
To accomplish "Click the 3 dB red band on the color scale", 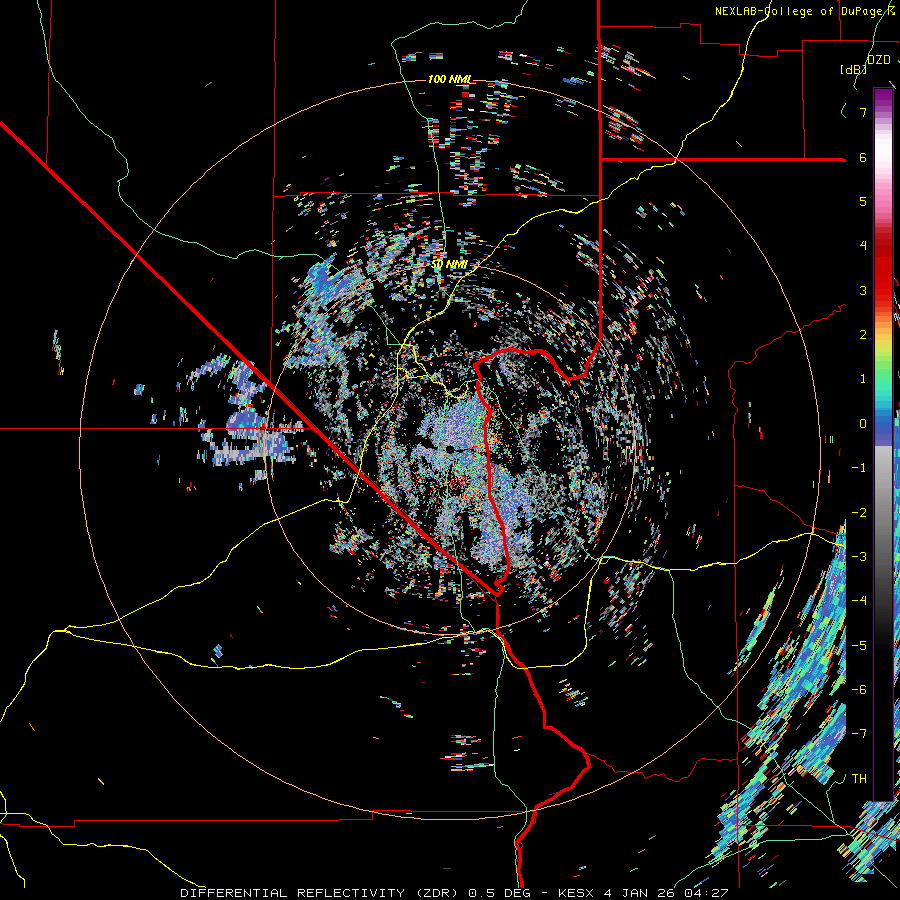I will point(883,290).
